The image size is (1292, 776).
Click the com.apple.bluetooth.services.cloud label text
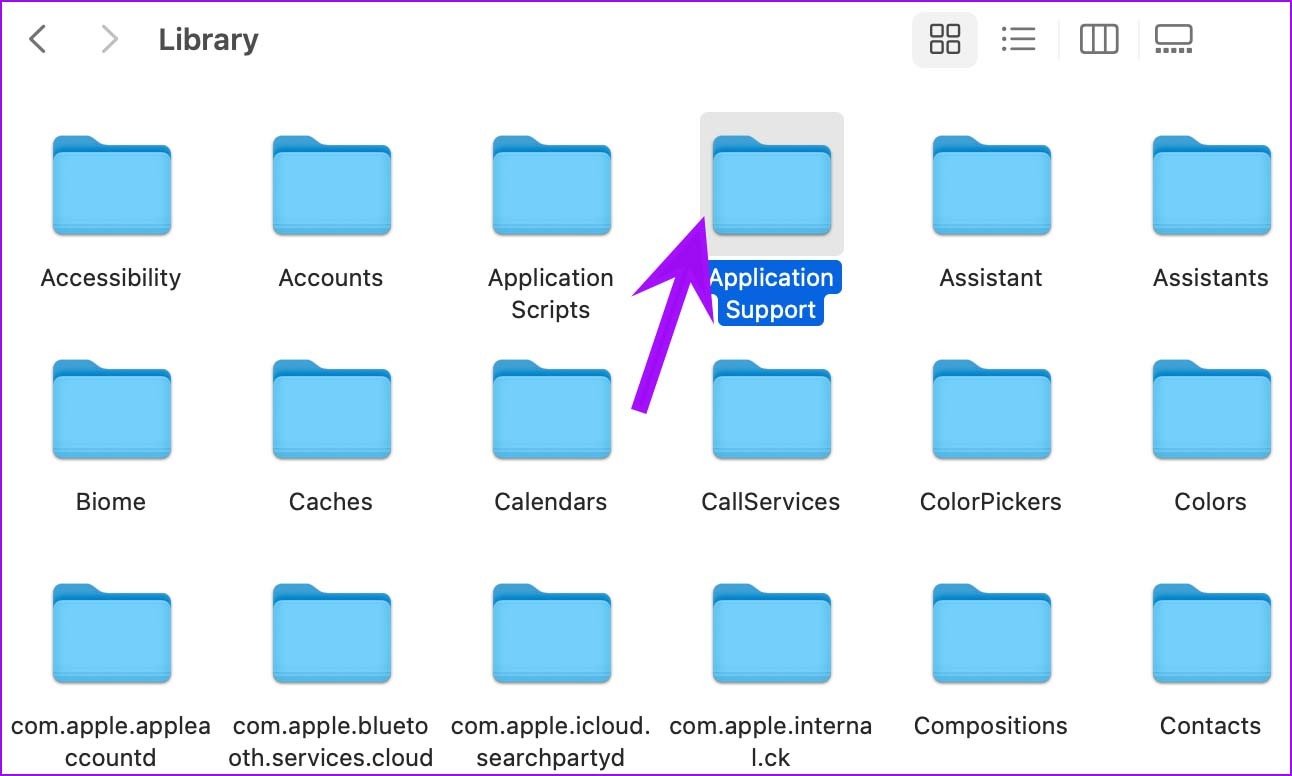point(331,742)
